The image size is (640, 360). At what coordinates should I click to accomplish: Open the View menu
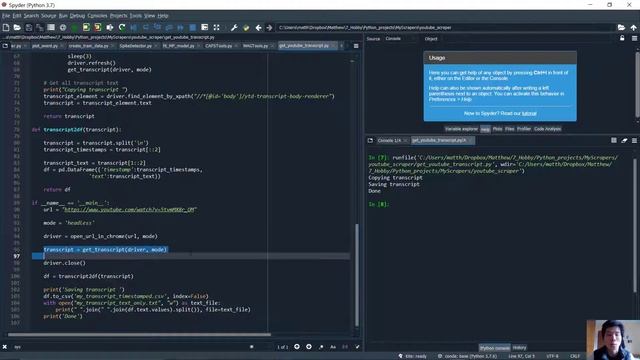[x=149, y=16]
